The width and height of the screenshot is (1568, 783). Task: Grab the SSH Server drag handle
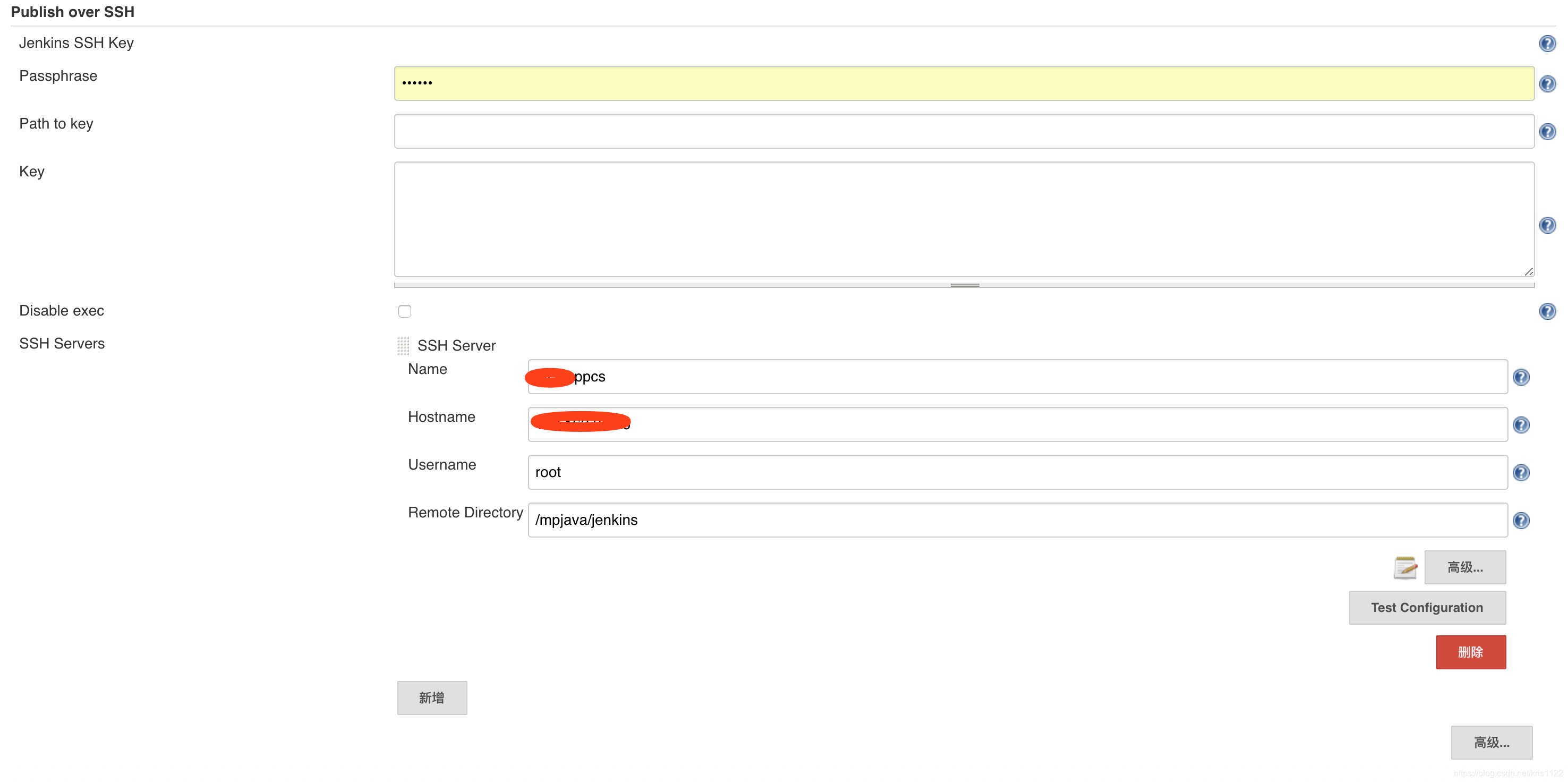tap(403, 346)
